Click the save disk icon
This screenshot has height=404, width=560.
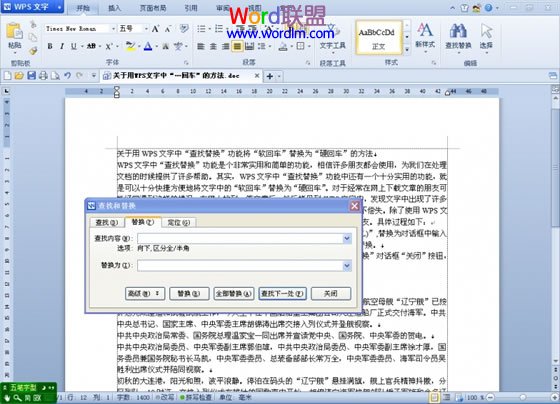(31, 76)
